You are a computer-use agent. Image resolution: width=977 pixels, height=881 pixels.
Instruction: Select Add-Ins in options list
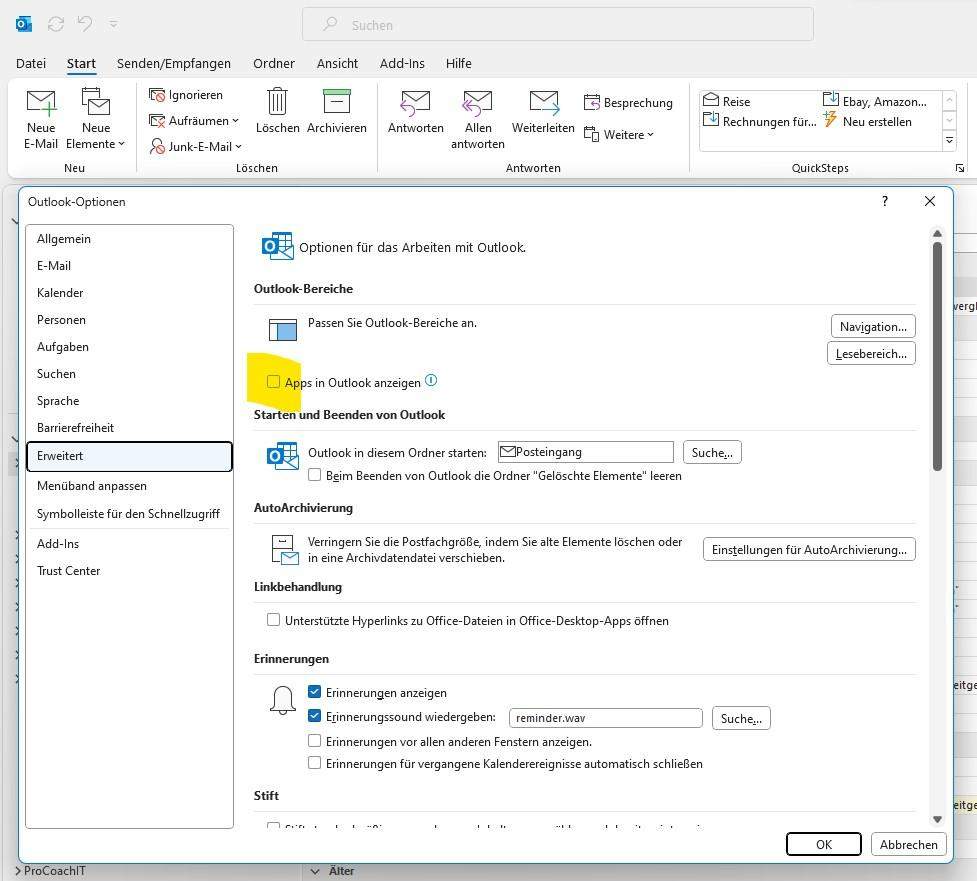pyautogui.click(x=130, y=544)
